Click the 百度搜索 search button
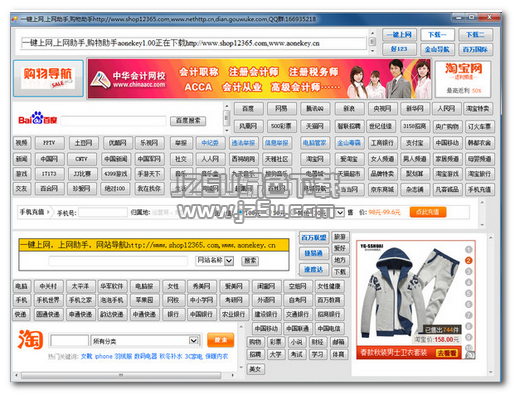 [188, 121]
